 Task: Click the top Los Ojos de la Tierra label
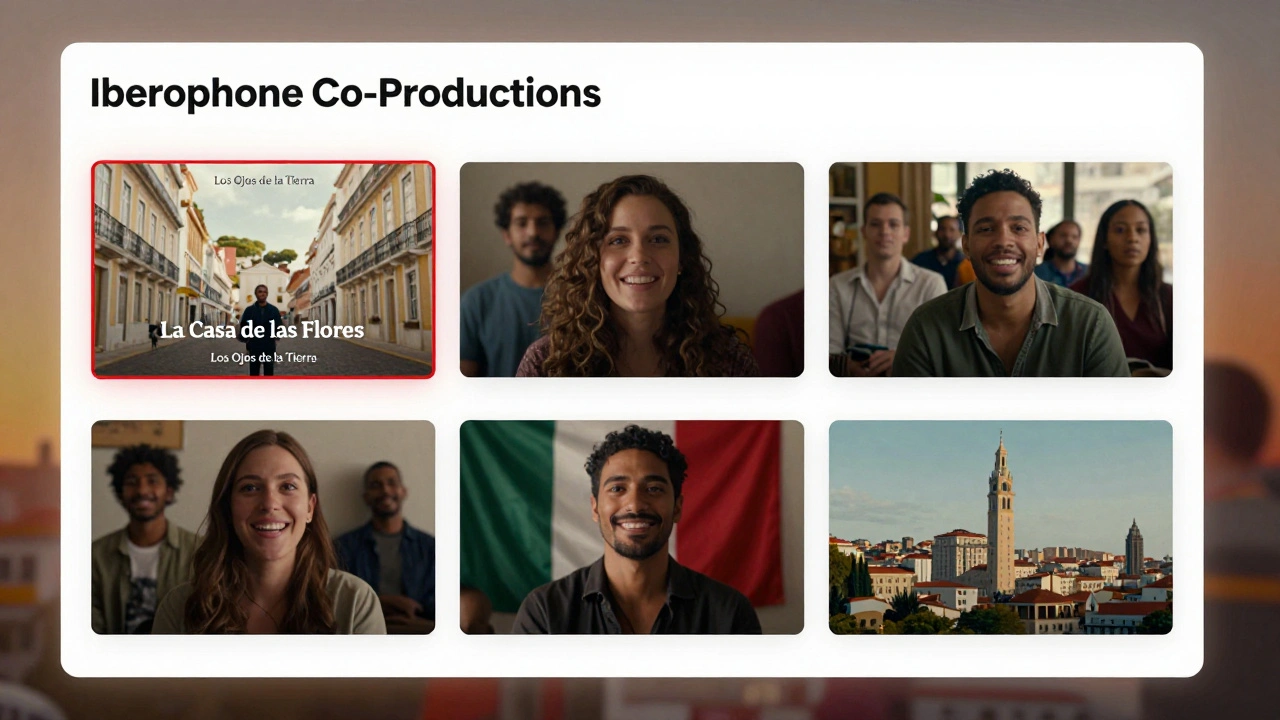(262, 180)
